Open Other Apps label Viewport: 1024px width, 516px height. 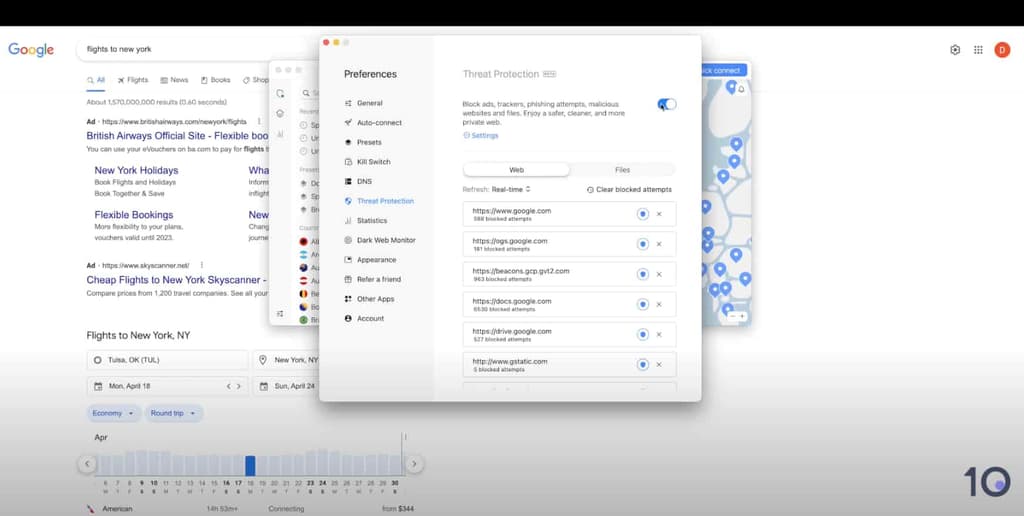(375, 299)
